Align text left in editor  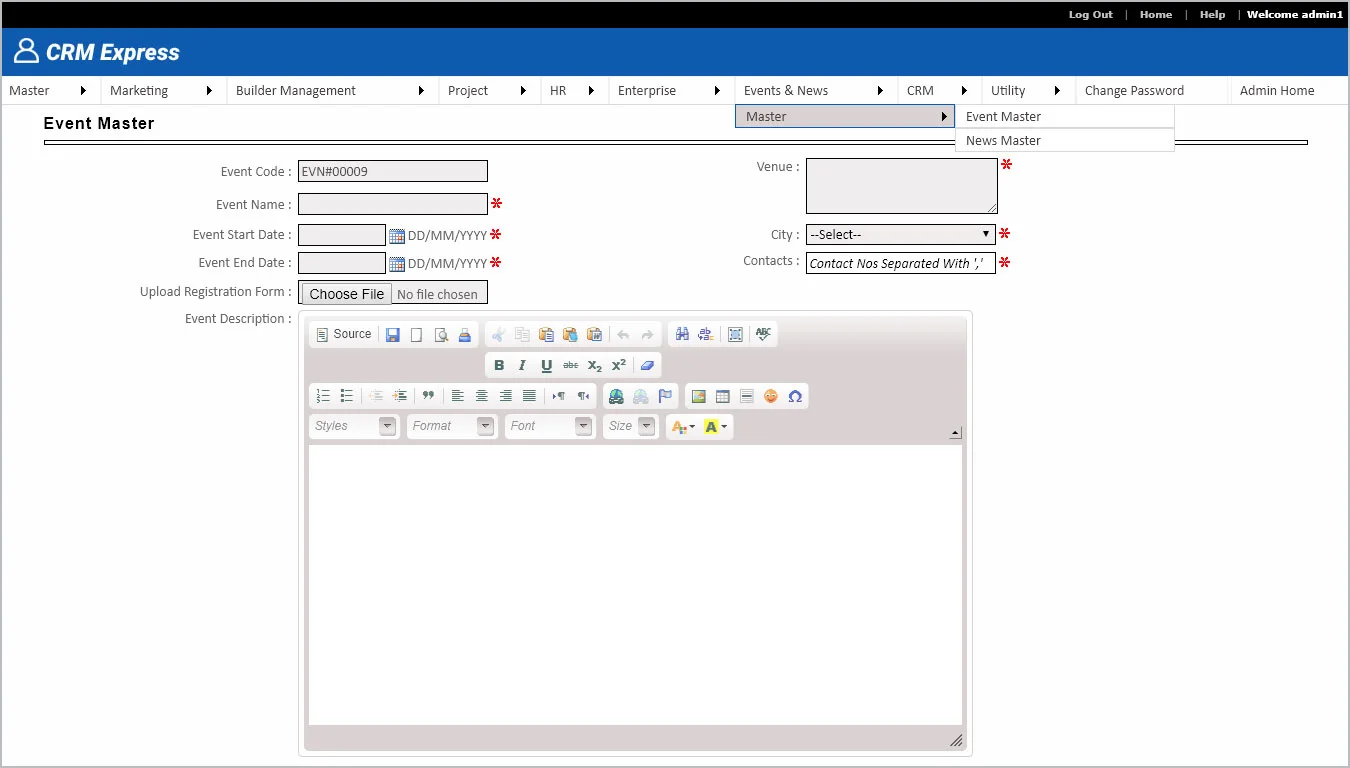(x=457, y=396)
